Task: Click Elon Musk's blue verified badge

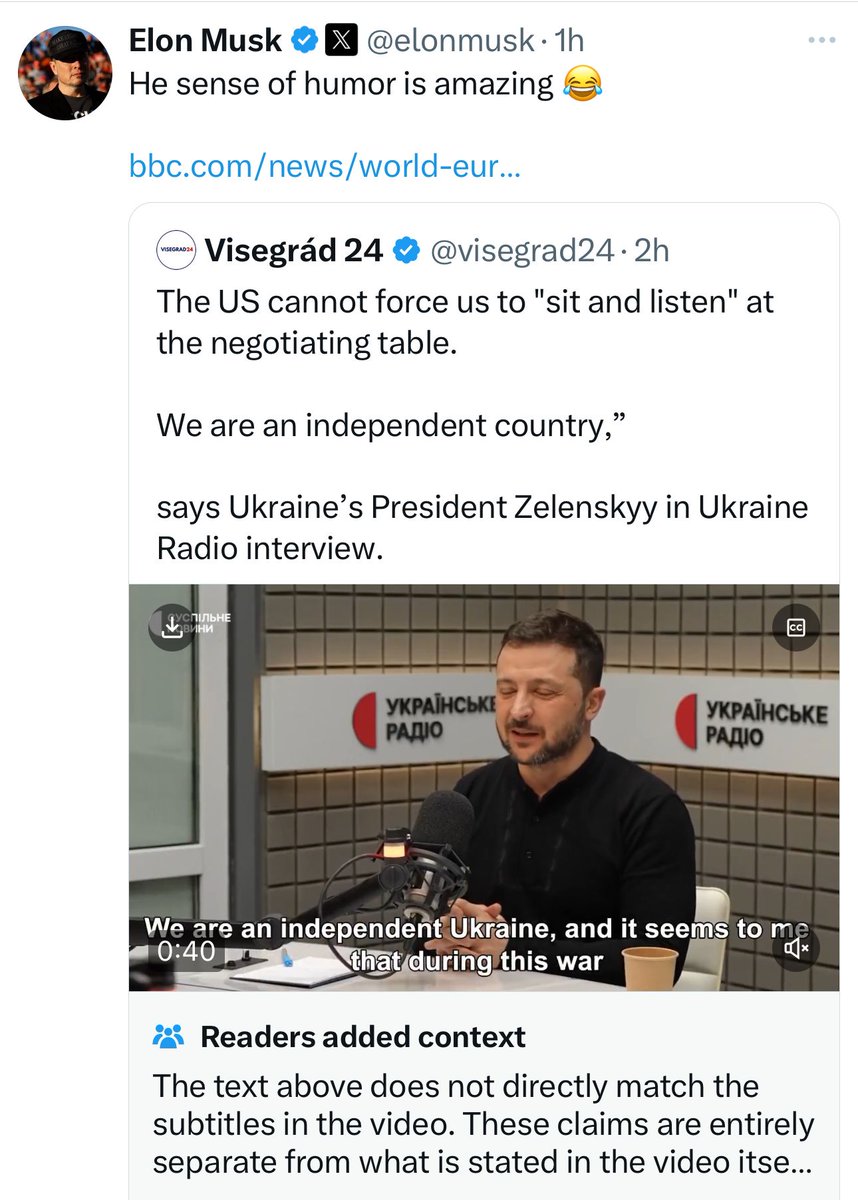Action: pos(306,41)
